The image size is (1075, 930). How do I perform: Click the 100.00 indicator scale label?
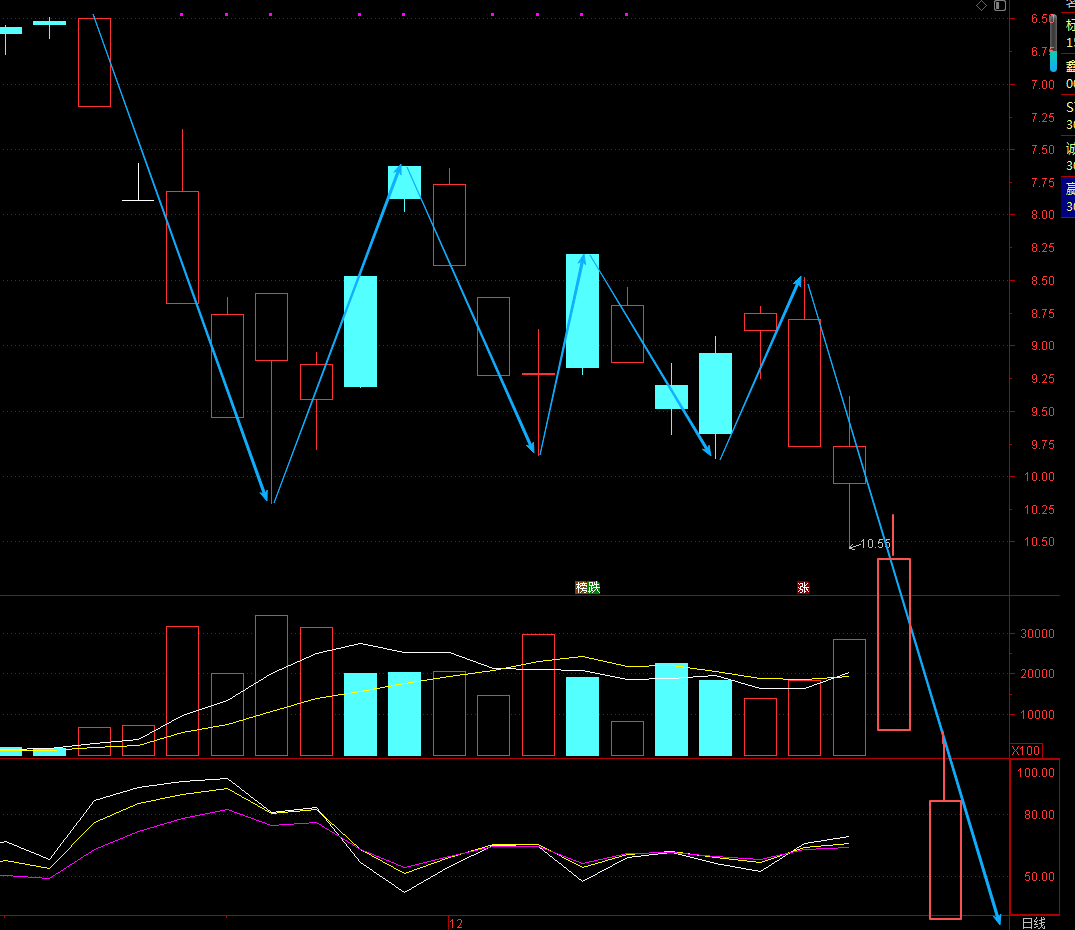coord(1036,772)
